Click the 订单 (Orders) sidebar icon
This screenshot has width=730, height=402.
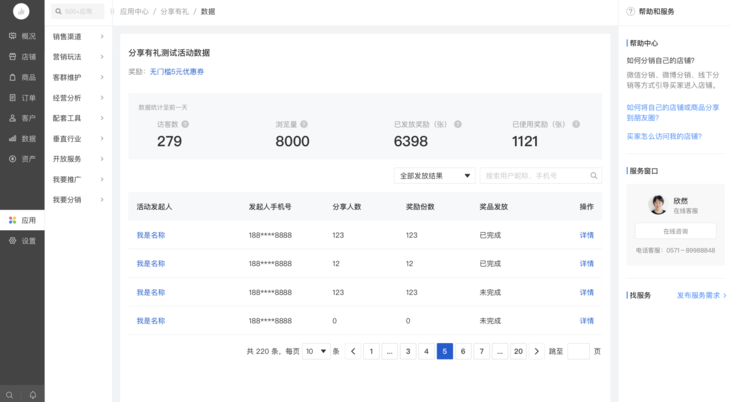click(x=22, y=98)
